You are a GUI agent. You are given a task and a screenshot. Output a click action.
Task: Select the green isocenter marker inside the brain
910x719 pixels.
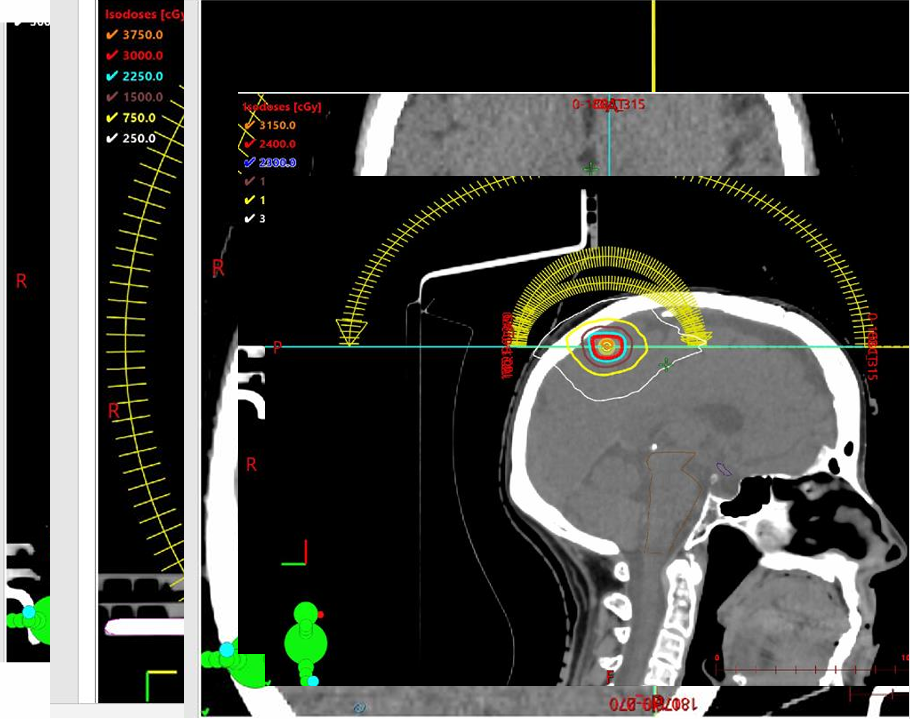click(x=667, y=365)
